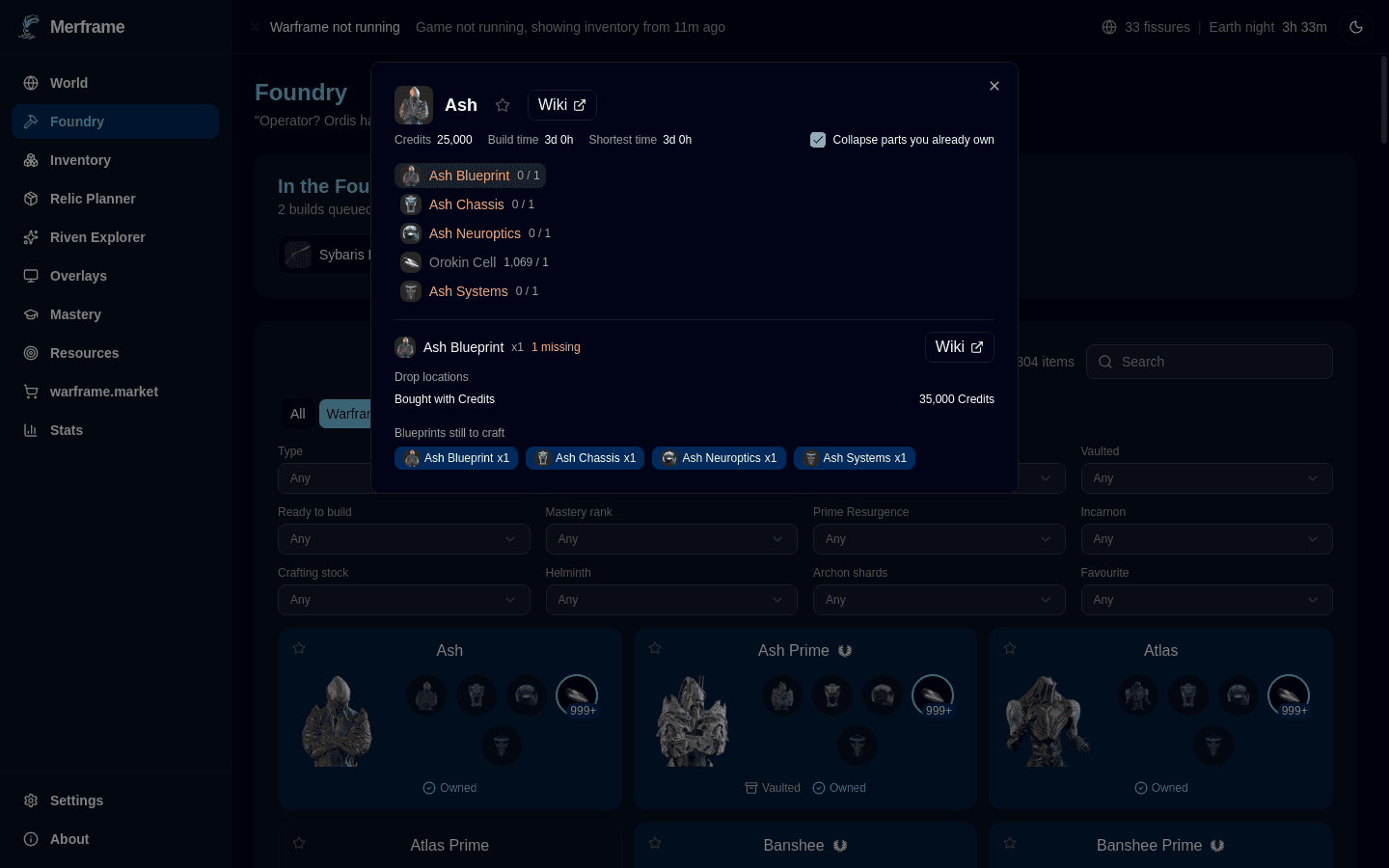Favourite the Ash Prime card star
Viewport: 1389px width, 868px height.
655,648
